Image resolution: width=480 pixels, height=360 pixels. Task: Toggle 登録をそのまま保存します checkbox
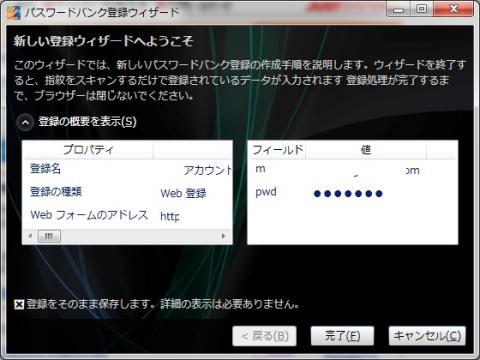point(19,304)
